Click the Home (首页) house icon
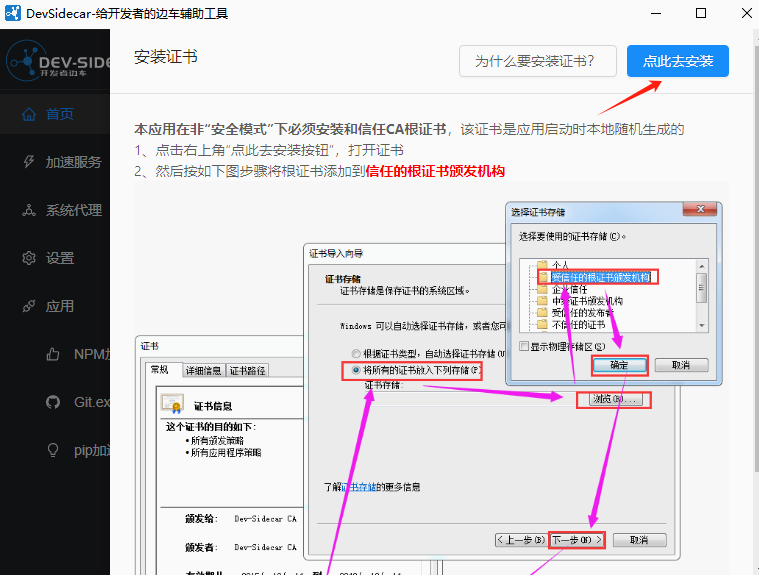The width and height of the screenshot is (759, 575). pyautogui.click(x=29, y=114)
